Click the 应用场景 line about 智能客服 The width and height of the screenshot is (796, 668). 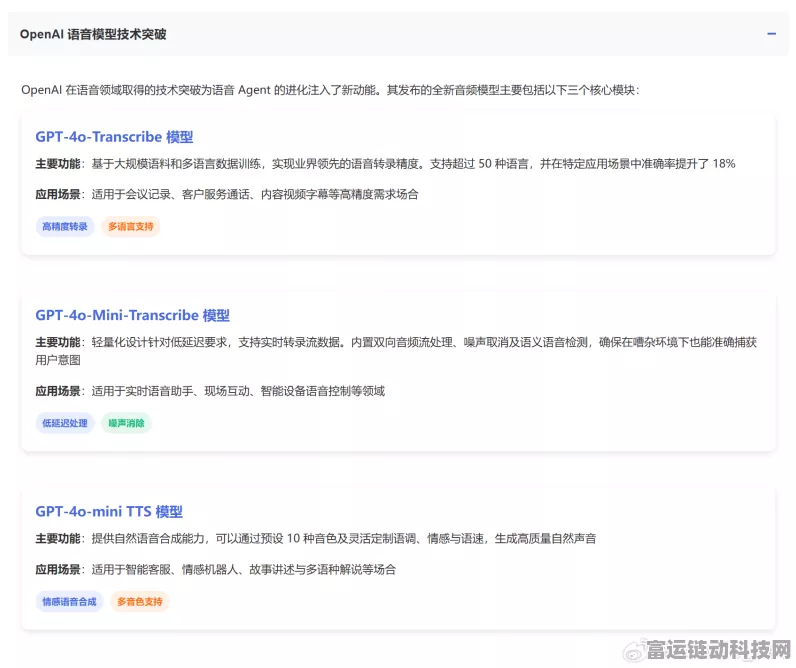tap(216, 570)
